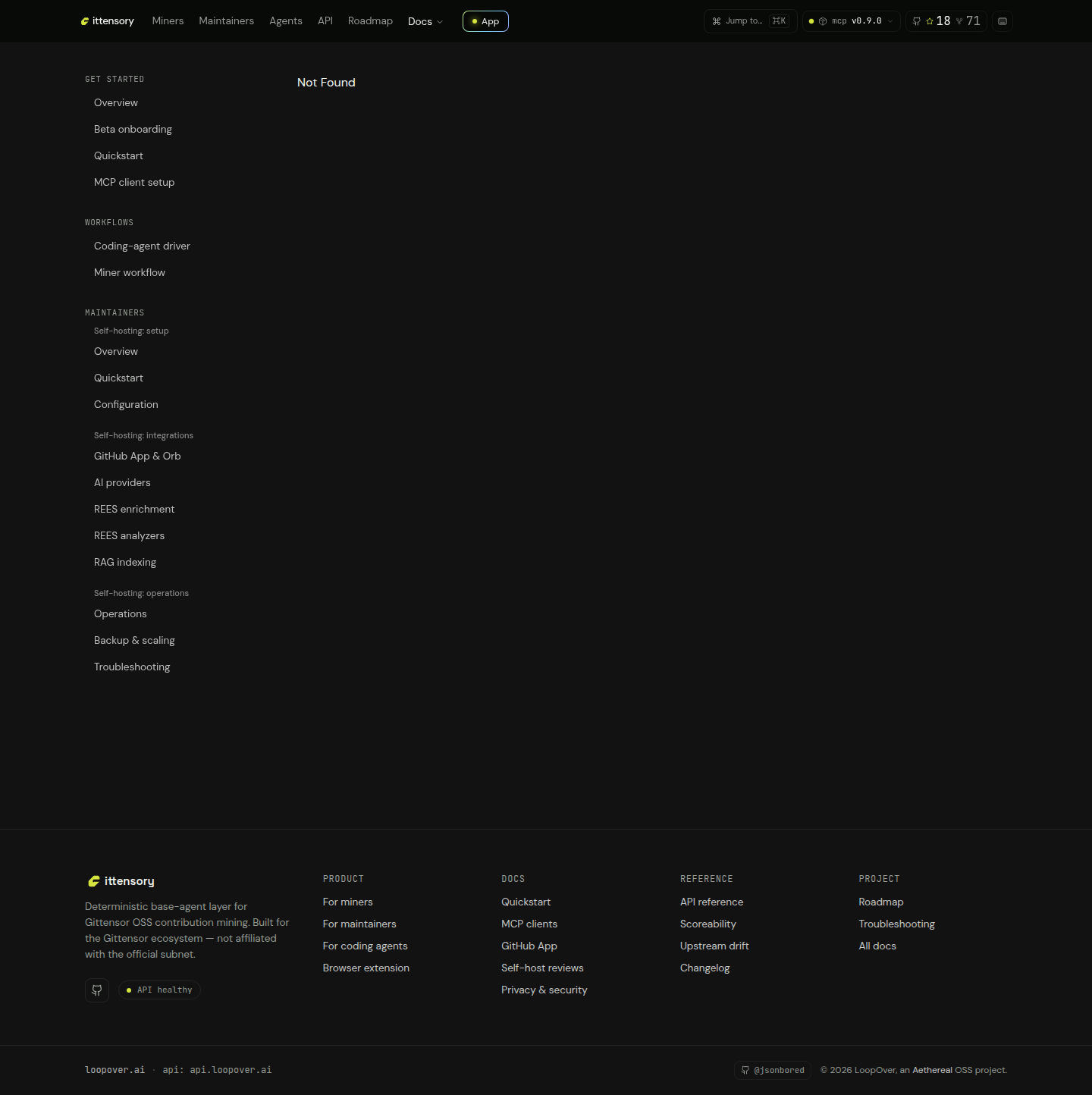
Task: Open Browser extension footer link
Action: click(366, 968)
